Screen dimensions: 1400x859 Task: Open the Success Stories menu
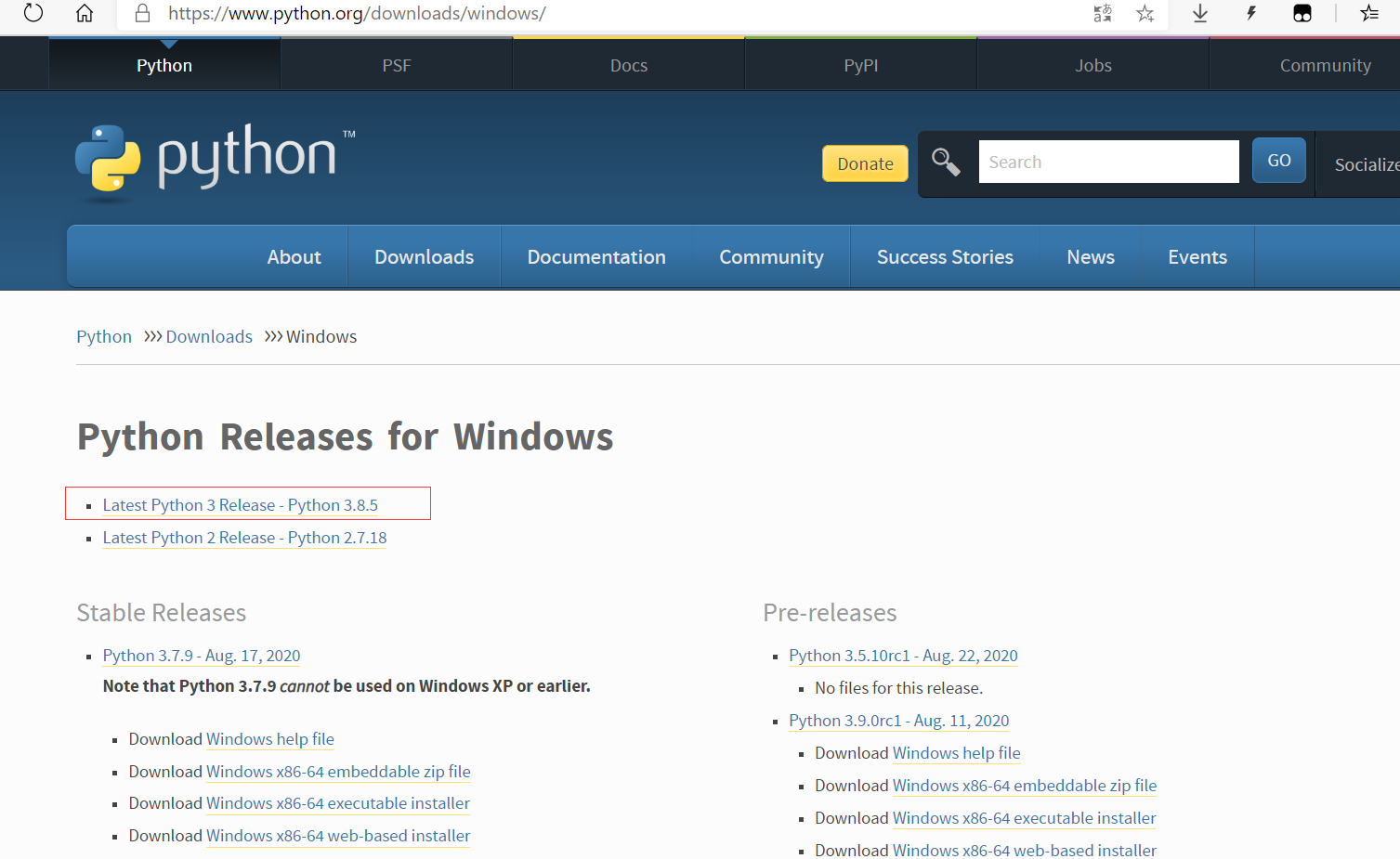[x=945, y=257]
